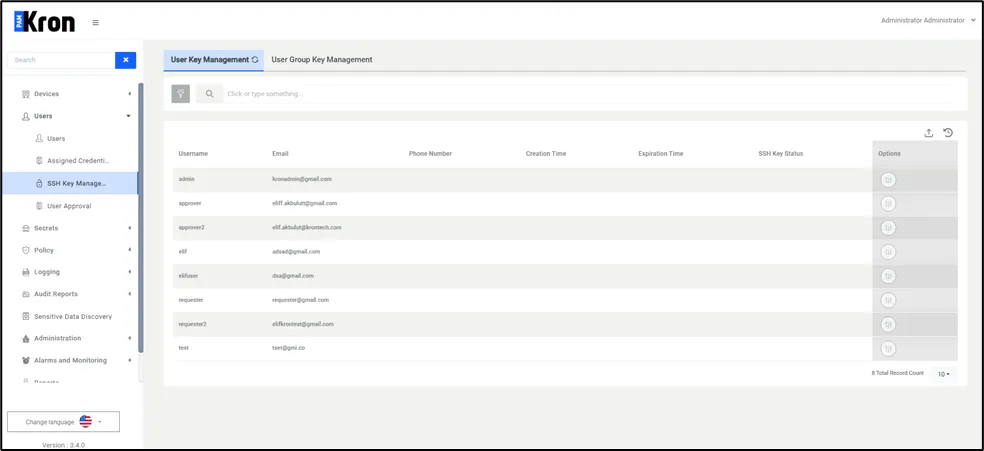This screenshot has width=984, height=451.
Task: Click the sidebar Search input field
Action: pos(61,60)
